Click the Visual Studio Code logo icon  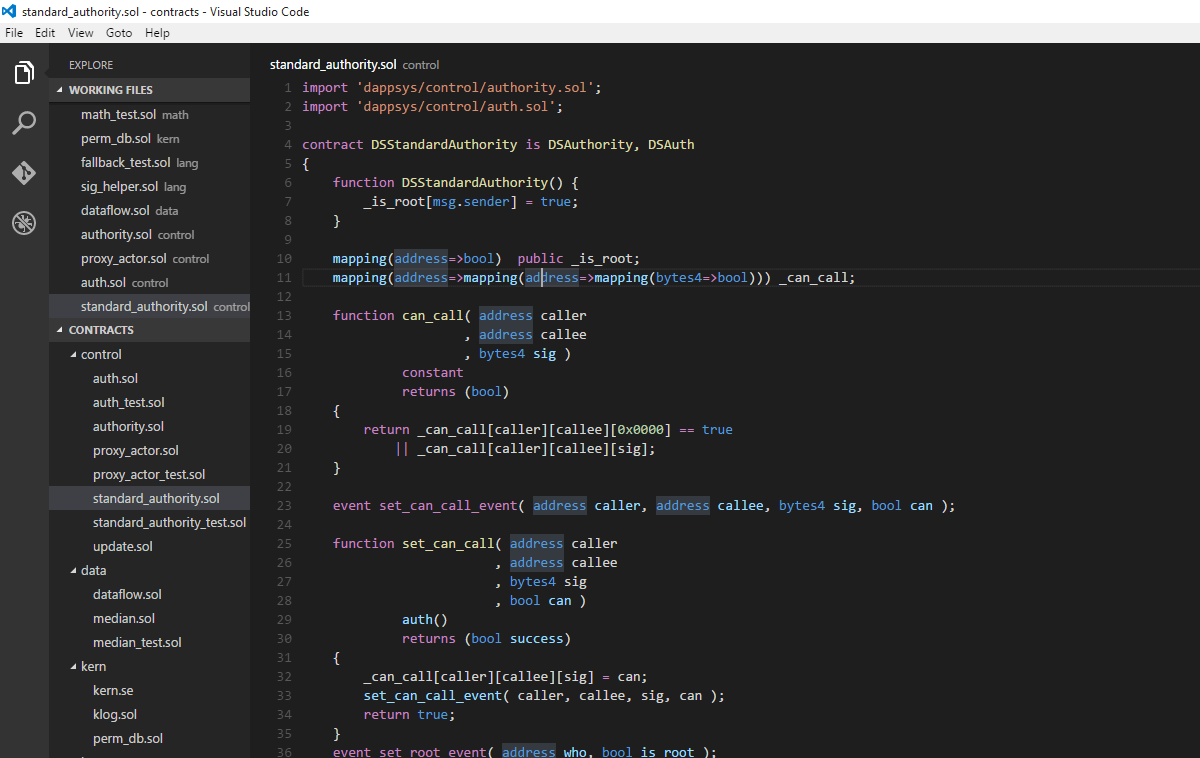pos(10,12)
